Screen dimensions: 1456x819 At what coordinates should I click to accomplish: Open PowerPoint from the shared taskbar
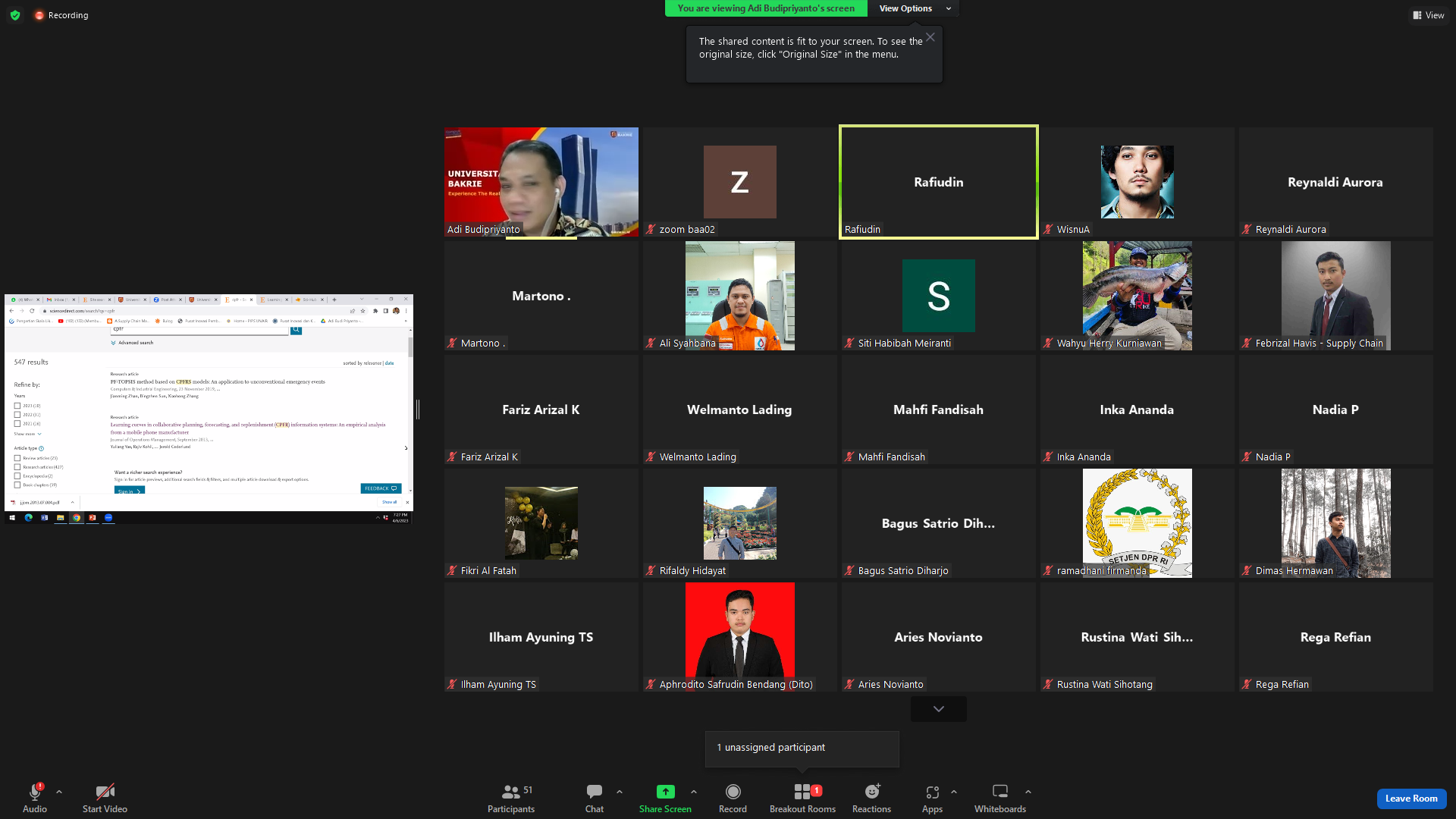pyautogui.click(x=93, y=518)
